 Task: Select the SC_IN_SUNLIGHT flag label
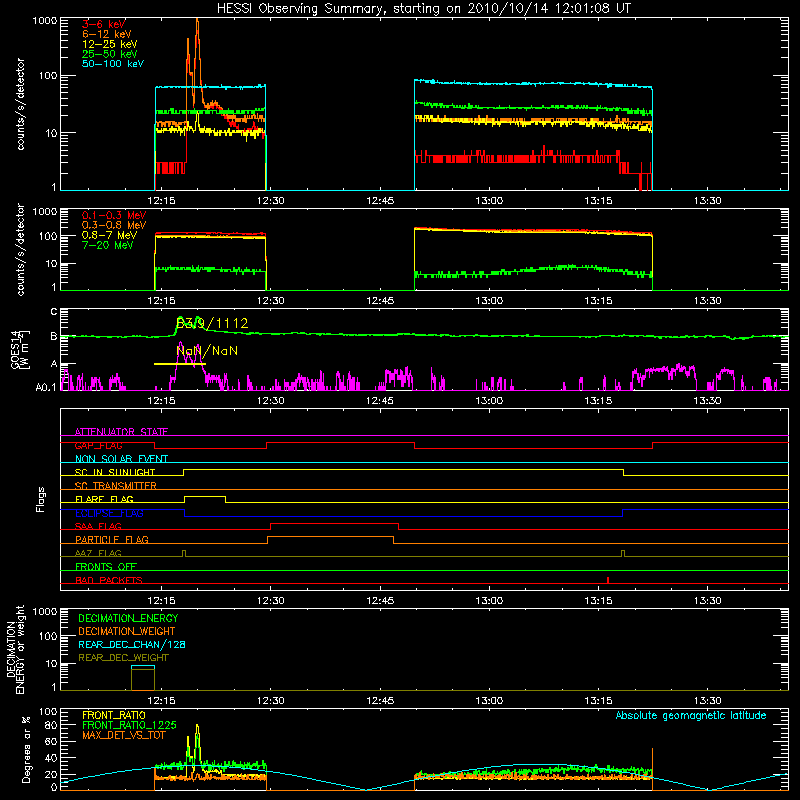pyautogui.click(x=115, y=472)
